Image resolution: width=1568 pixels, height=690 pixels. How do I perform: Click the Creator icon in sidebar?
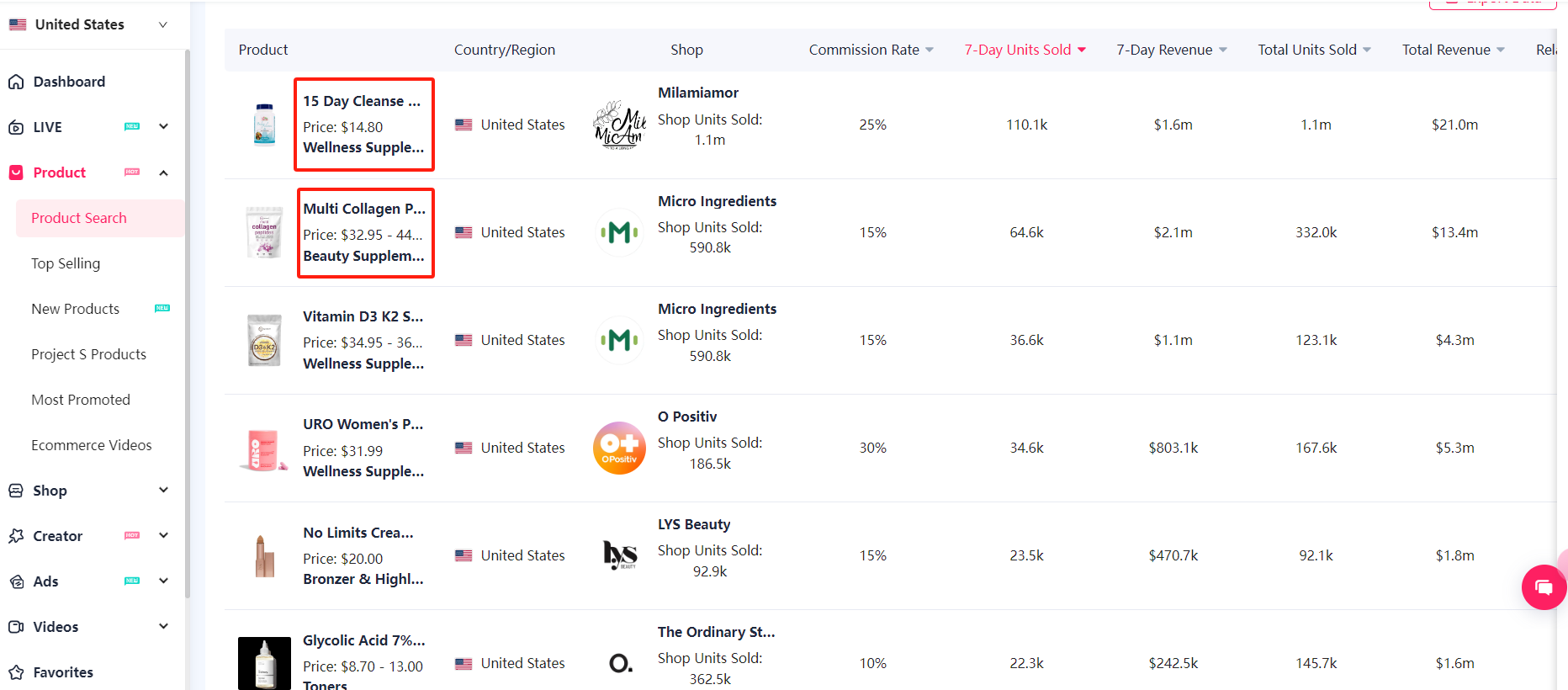pyautogui.click(x=16, y=536)
